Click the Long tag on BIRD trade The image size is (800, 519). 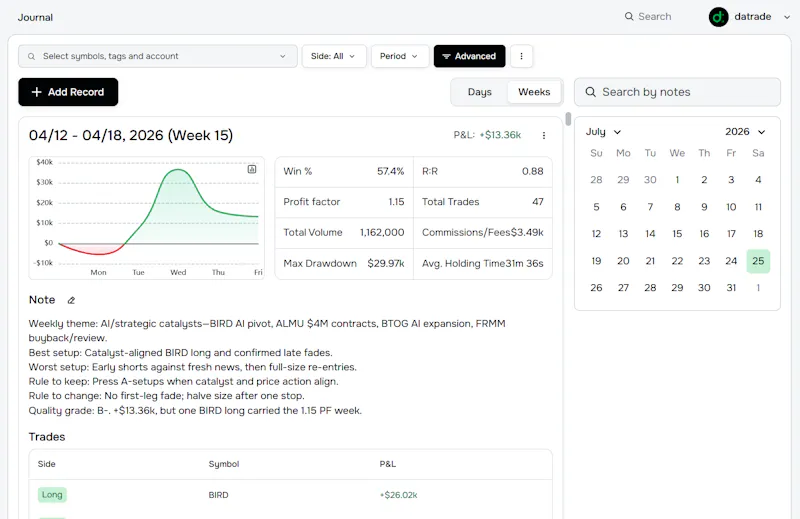click(52, 495)
